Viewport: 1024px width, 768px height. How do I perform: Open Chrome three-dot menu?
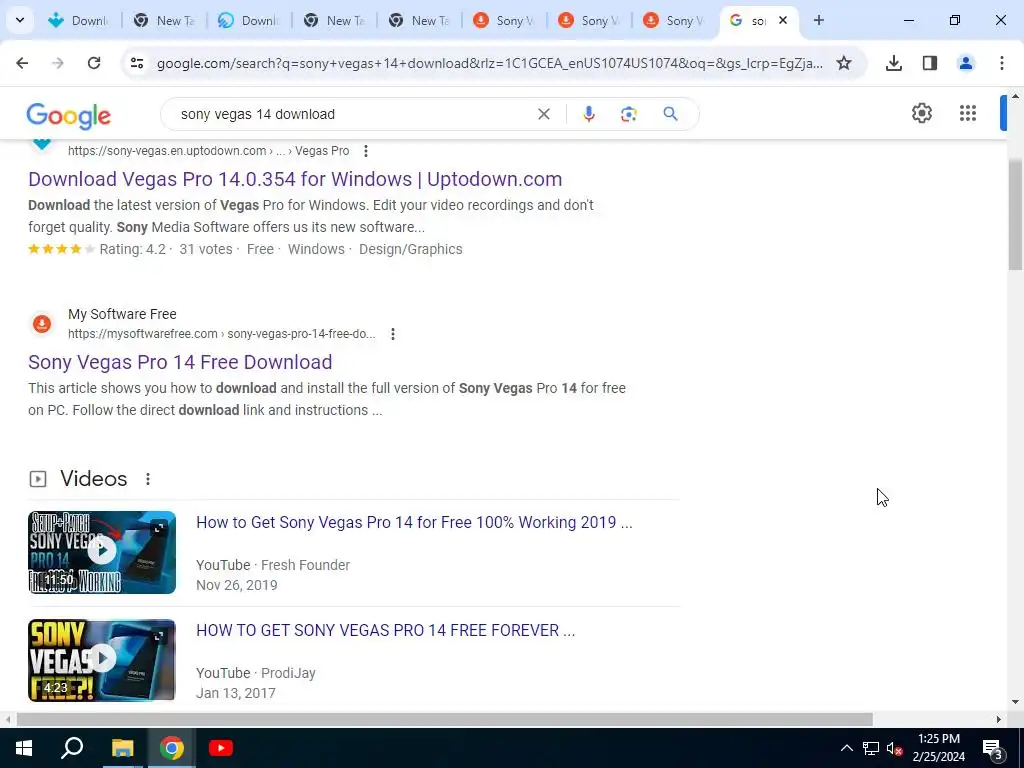pyautogui.click(x=1002, y=63)
